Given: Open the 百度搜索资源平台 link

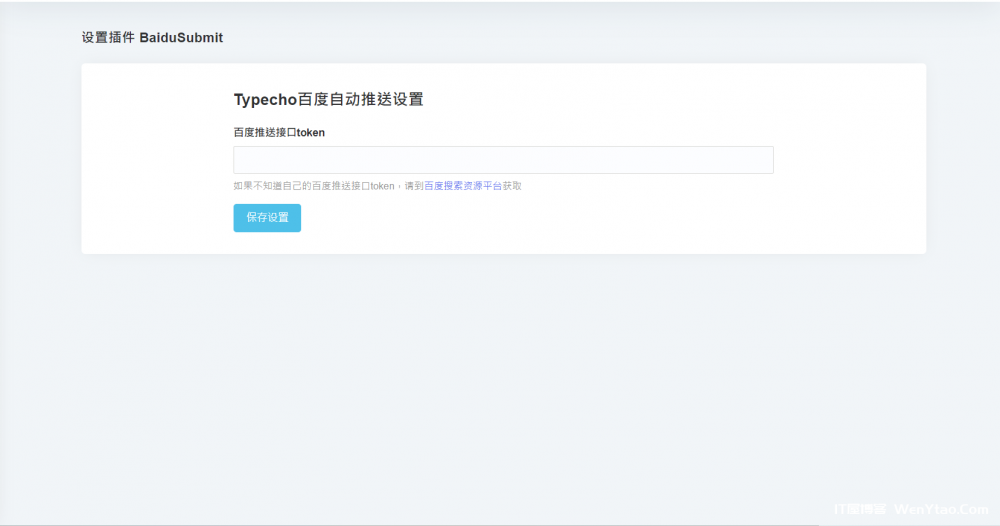Looking at the screenshot, I should click(463, 186).
